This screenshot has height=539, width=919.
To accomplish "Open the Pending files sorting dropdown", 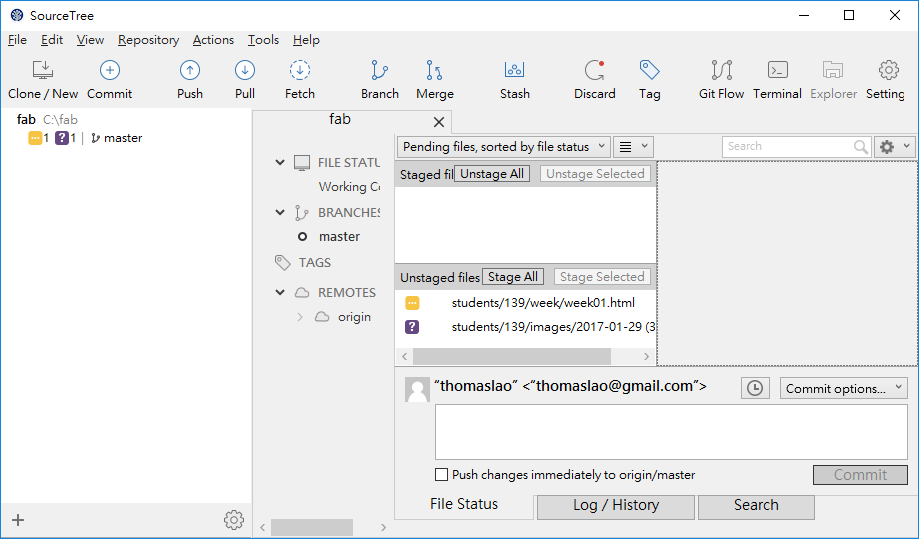I will pos(503,146).
